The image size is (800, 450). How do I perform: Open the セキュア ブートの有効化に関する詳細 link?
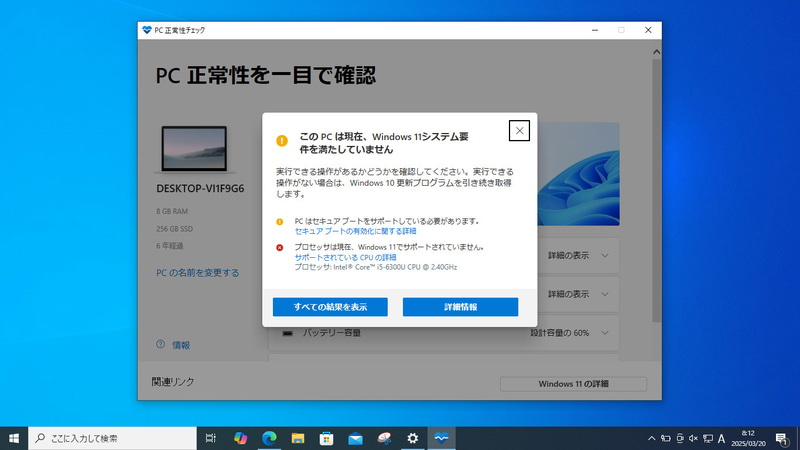355,231
